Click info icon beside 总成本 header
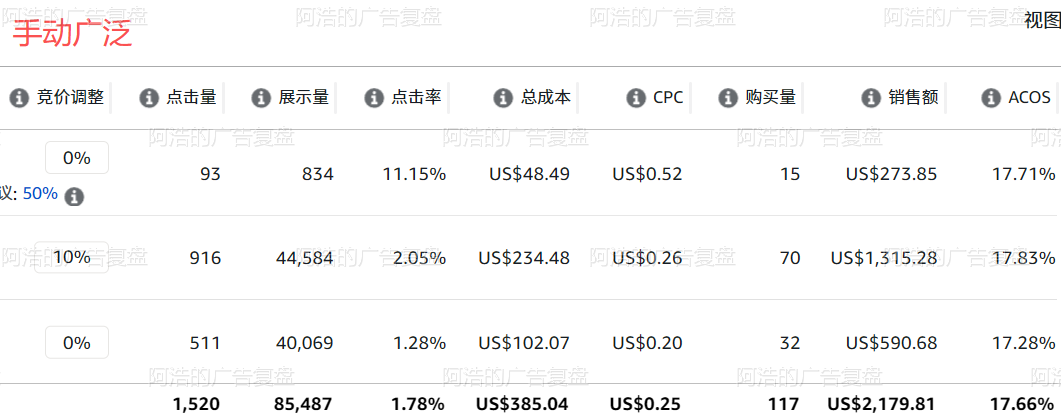 (503, 98)
